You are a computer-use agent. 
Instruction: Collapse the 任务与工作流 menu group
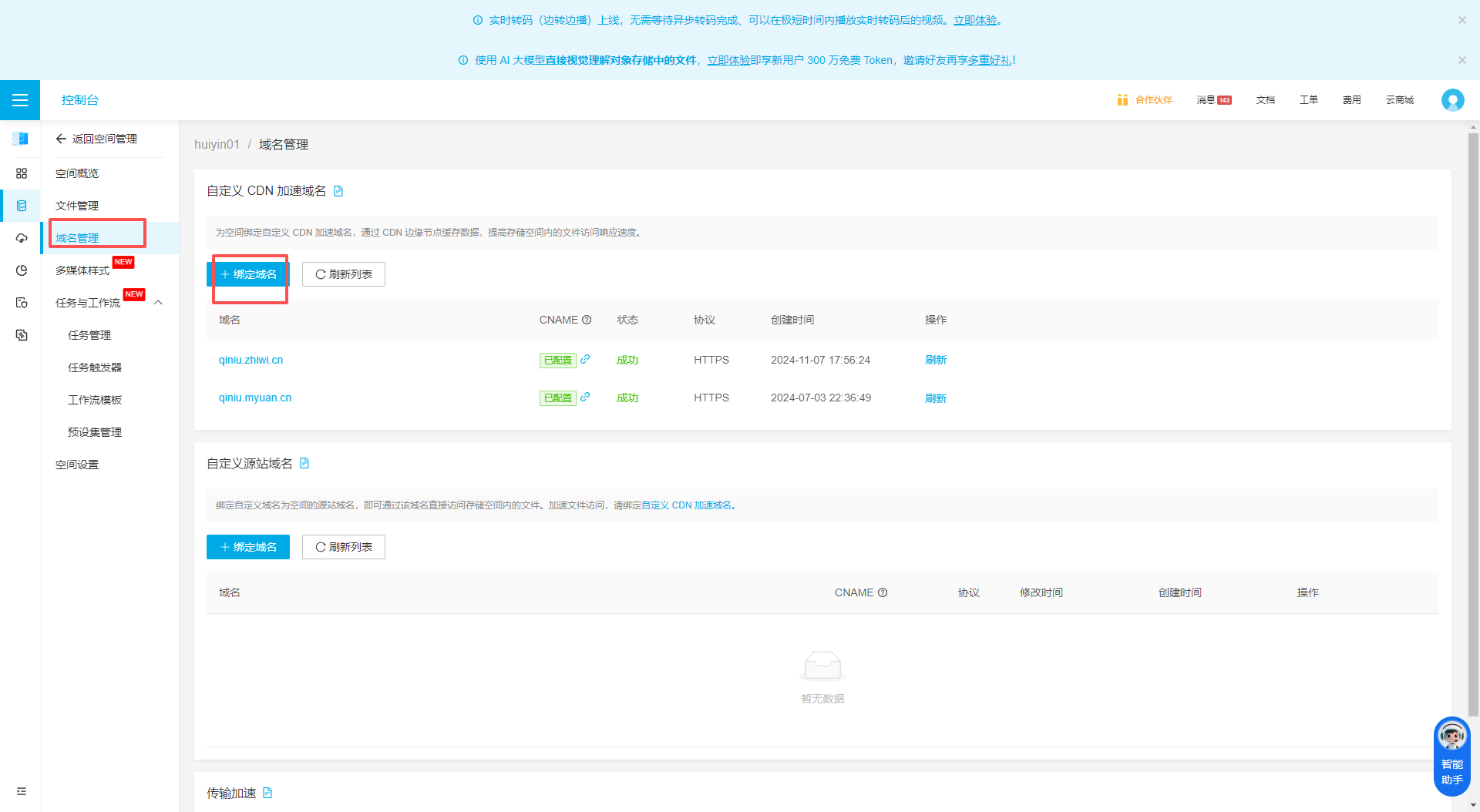coord(159,303)
